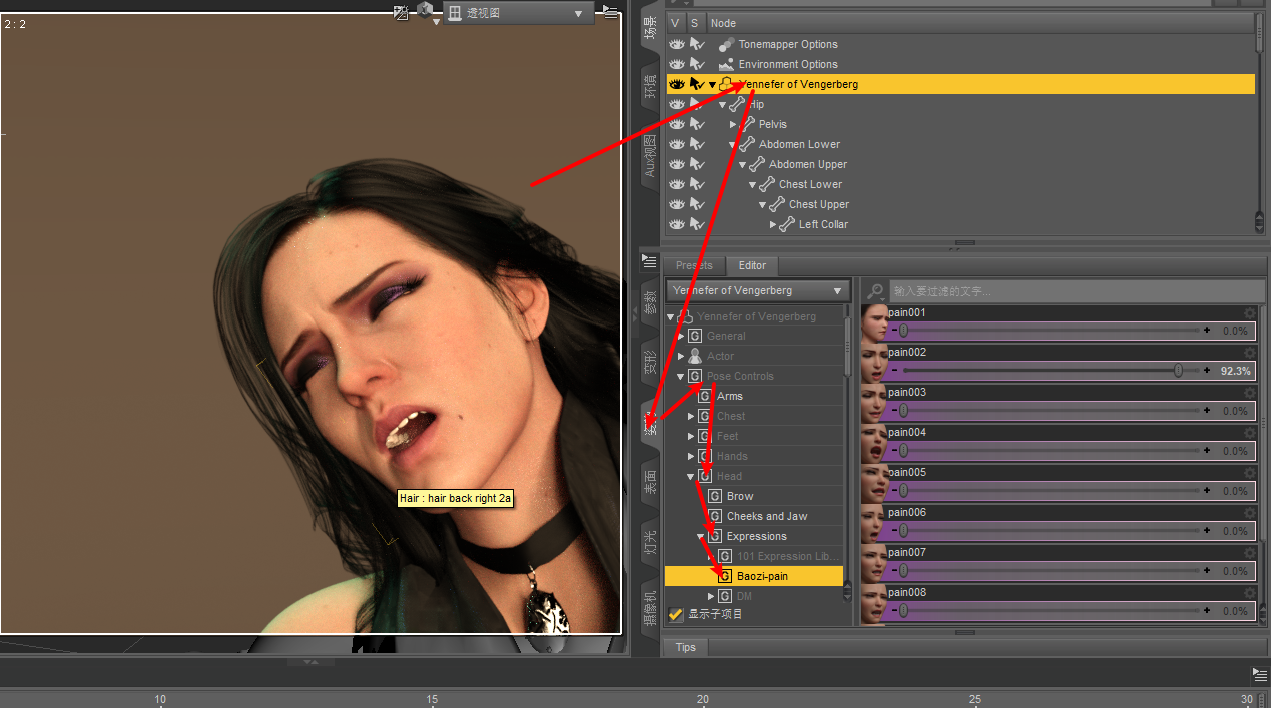Click the panel menu icon above Presets tab
The width and height of the screenshot is (1271, 708).
[x=649, y=260]
